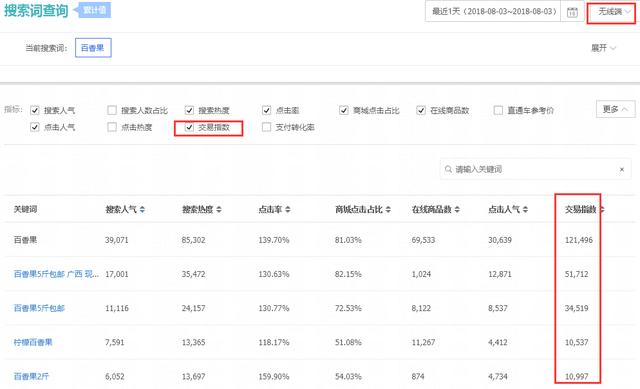Clear the keyword search with the x icon

coord(622,169)
